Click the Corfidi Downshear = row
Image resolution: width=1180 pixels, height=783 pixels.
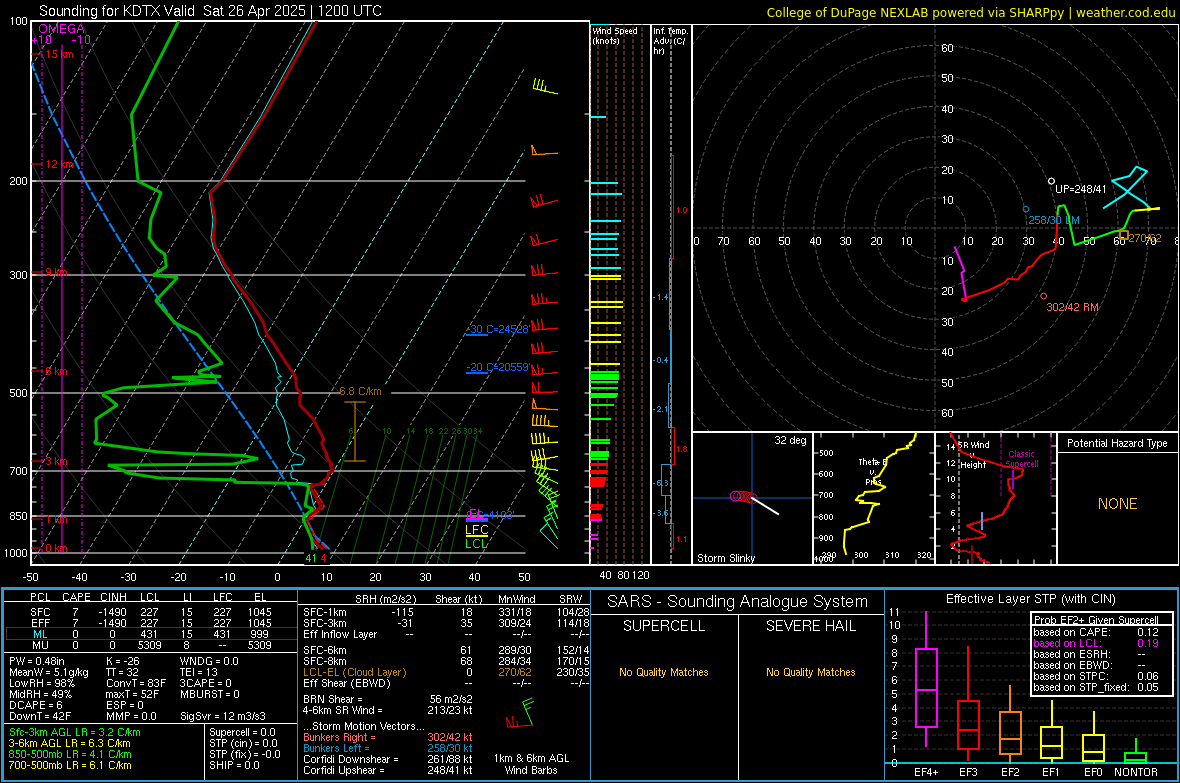tap(388, 759)
